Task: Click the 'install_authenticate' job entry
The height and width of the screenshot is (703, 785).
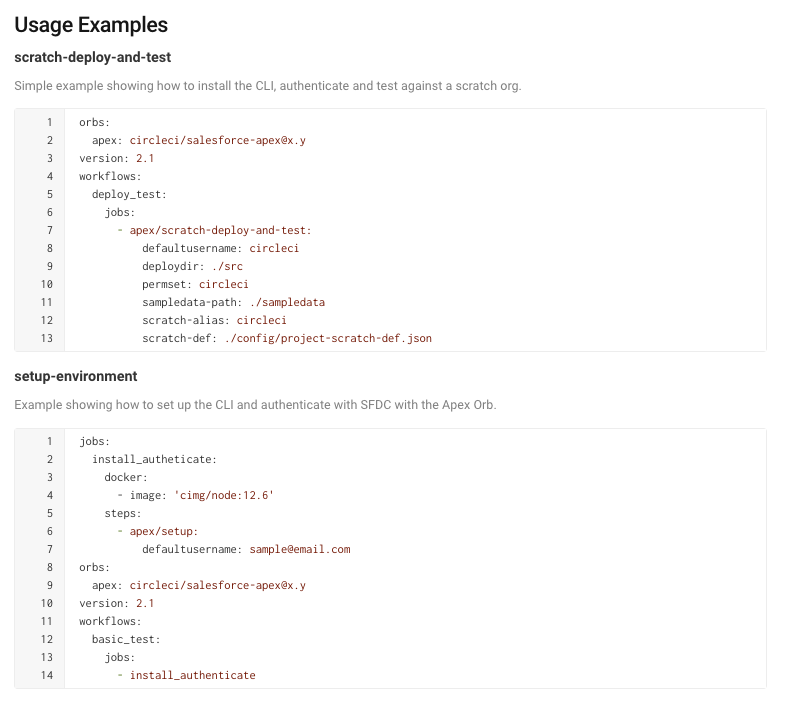Action: pos(193,675)
